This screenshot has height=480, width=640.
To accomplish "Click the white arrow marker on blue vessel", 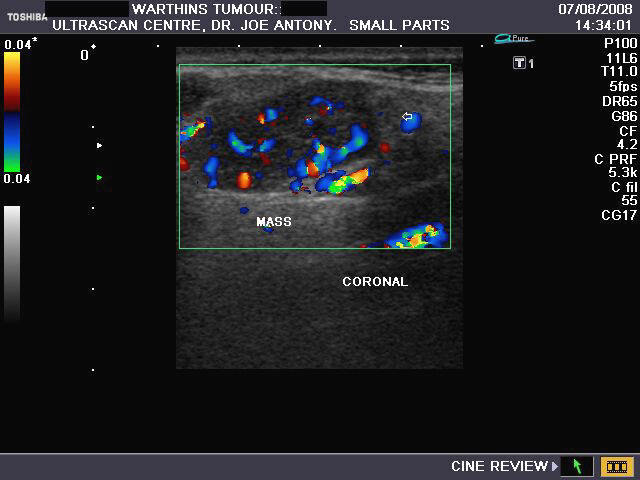I will 407,117.
